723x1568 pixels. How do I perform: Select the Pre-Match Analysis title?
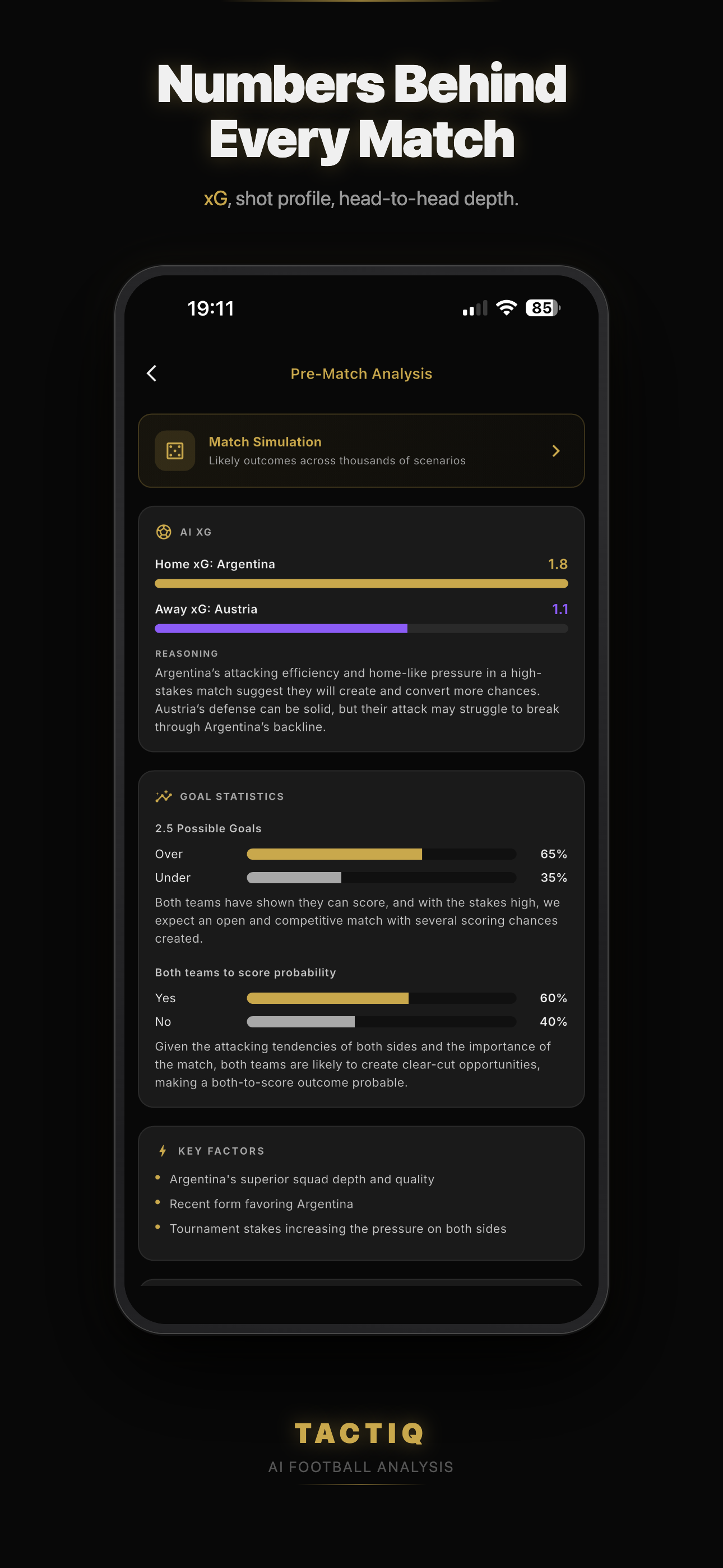point(361,373)
